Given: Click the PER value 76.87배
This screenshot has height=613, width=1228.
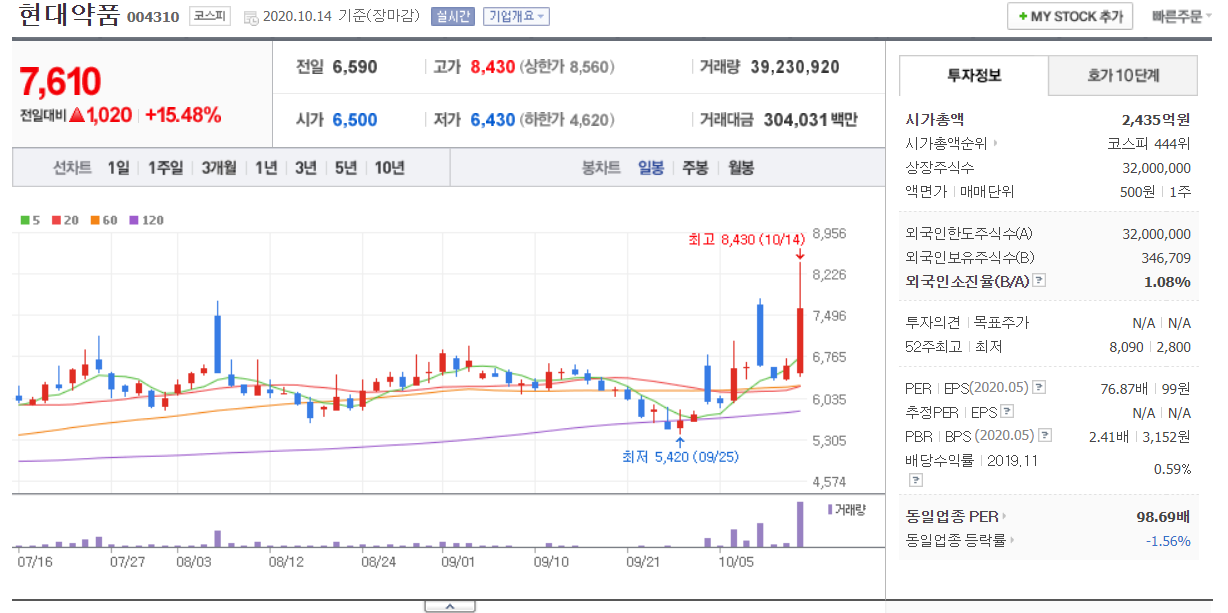Looking at the screenshot, I should point(1123,388).
